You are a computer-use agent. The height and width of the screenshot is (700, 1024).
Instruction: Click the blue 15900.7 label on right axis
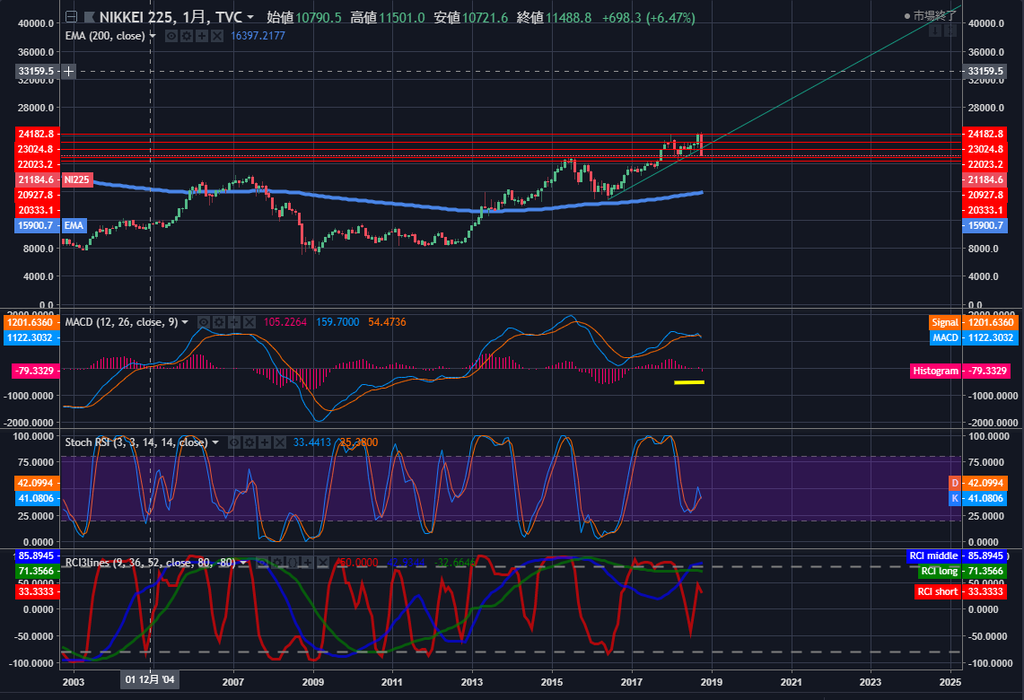[985, 225]
